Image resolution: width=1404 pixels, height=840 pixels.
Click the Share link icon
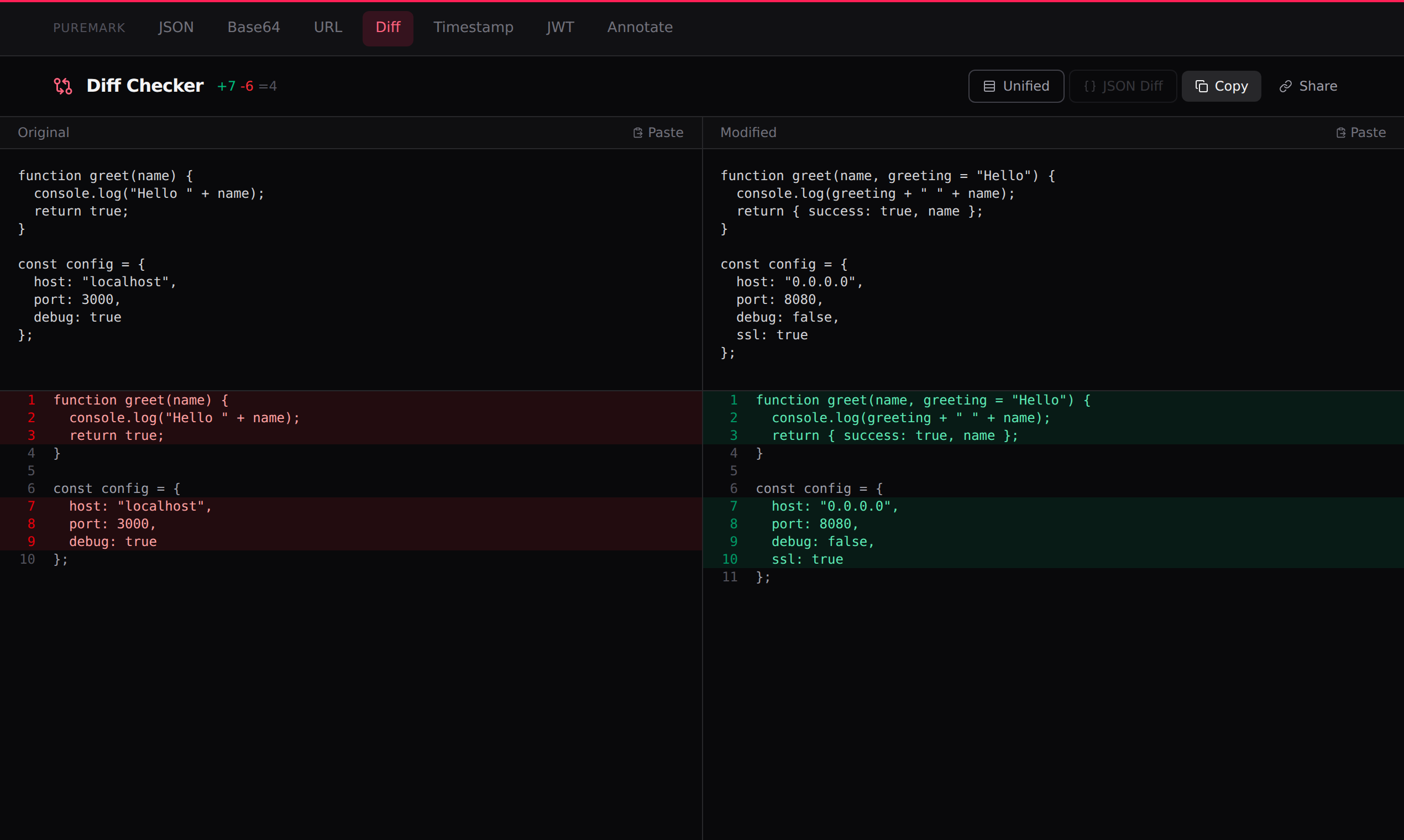(x=1285, y=86)
